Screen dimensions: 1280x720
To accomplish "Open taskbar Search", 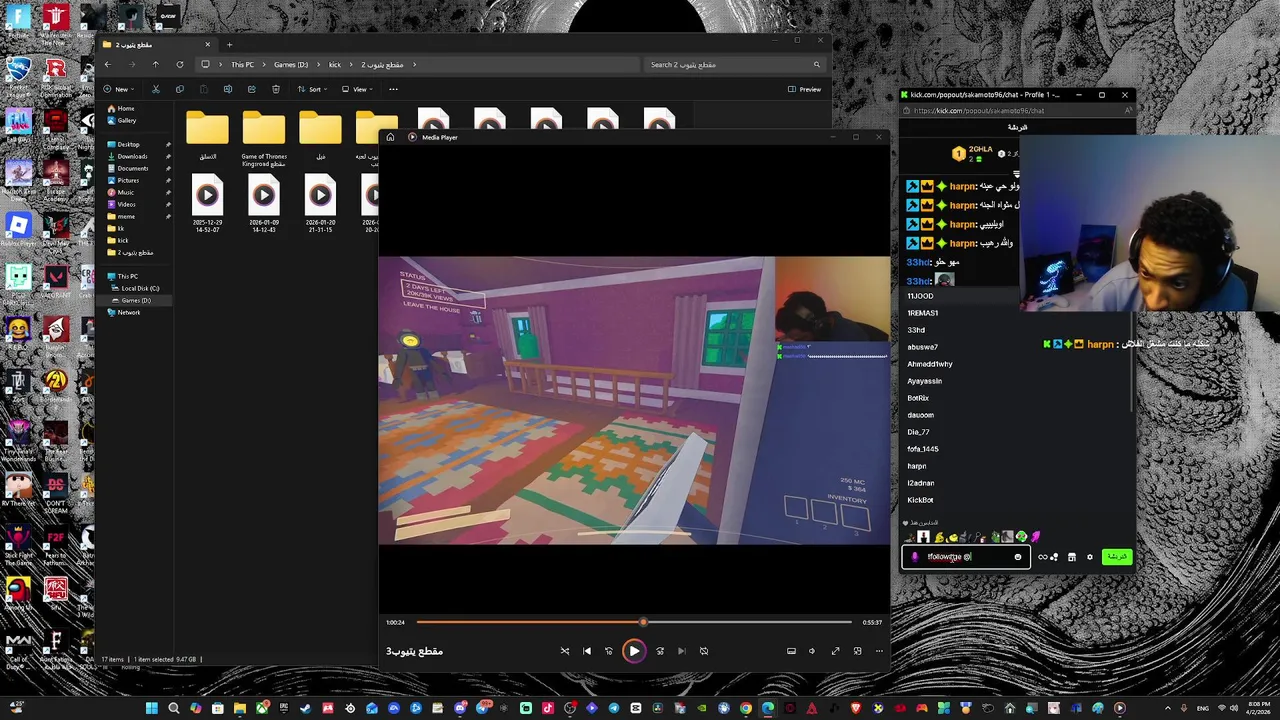I will coord(174,708).
